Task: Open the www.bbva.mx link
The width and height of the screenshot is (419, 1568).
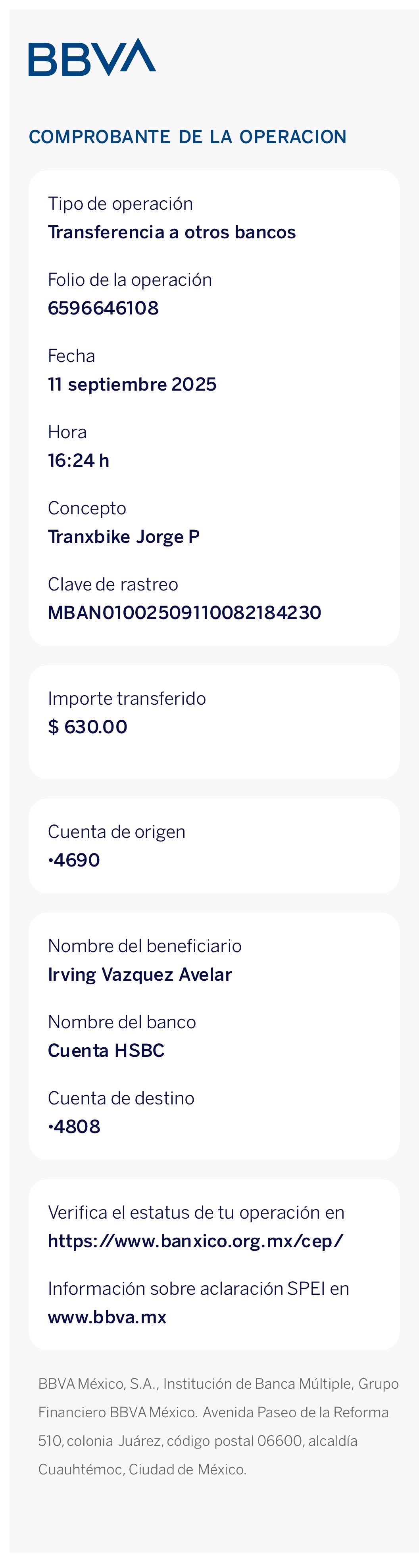Action: (107, 1317)
